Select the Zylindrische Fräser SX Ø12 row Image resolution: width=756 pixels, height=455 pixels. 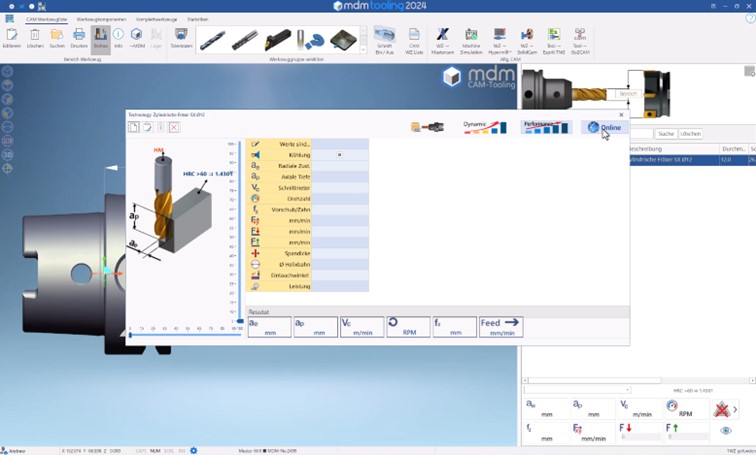[x=692, y=160]
